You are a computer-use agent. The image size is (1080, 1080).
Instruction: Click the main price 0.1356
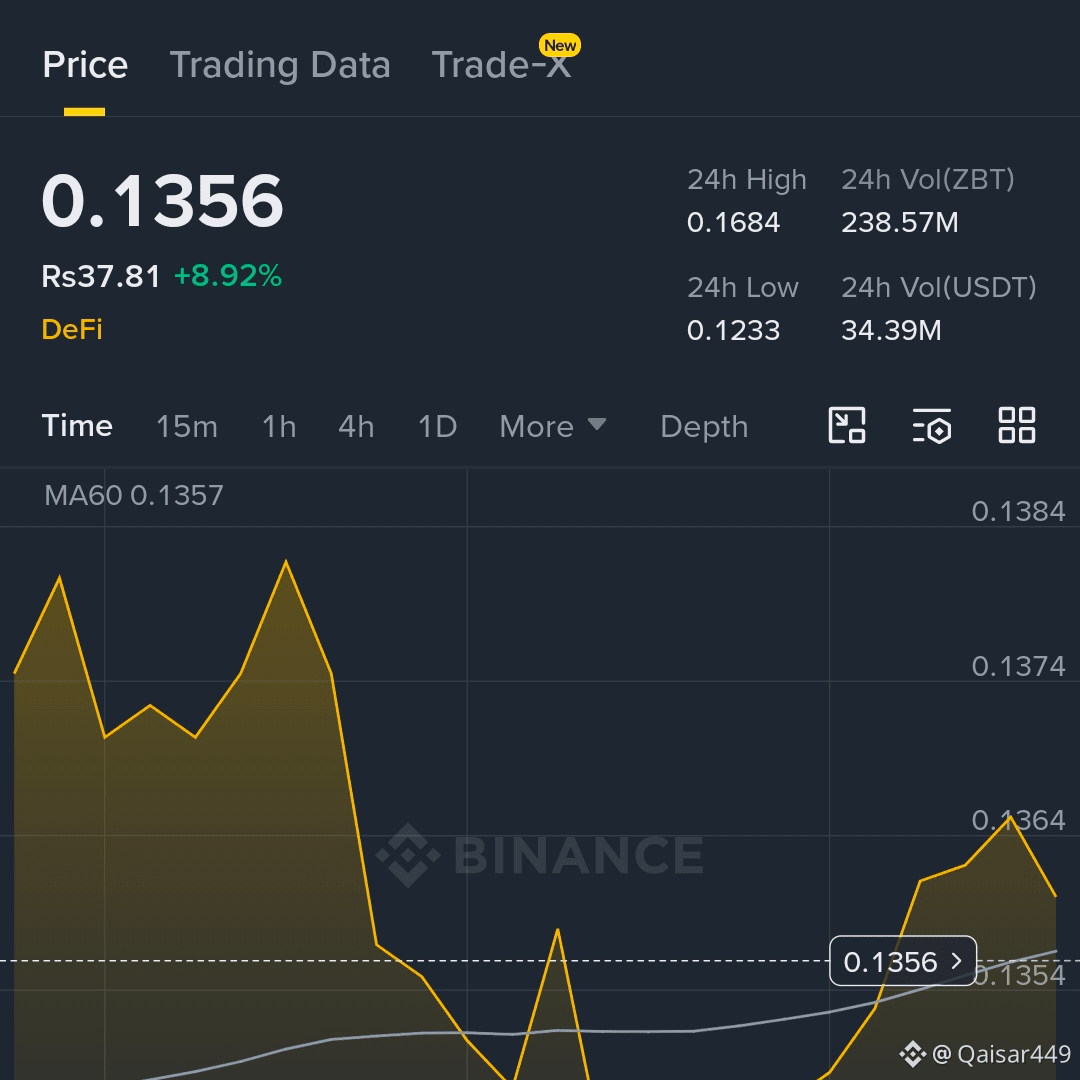point(163,200)
